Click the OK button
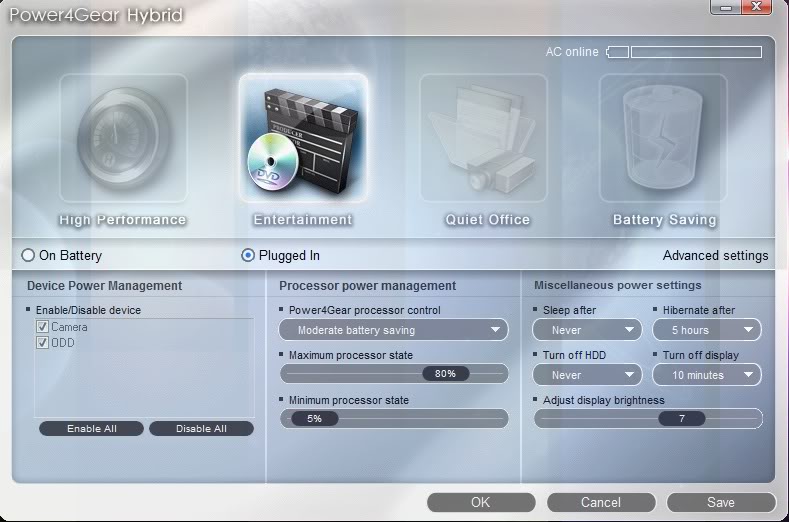Viewport: 789px width, 522px height. click(481, 502)
